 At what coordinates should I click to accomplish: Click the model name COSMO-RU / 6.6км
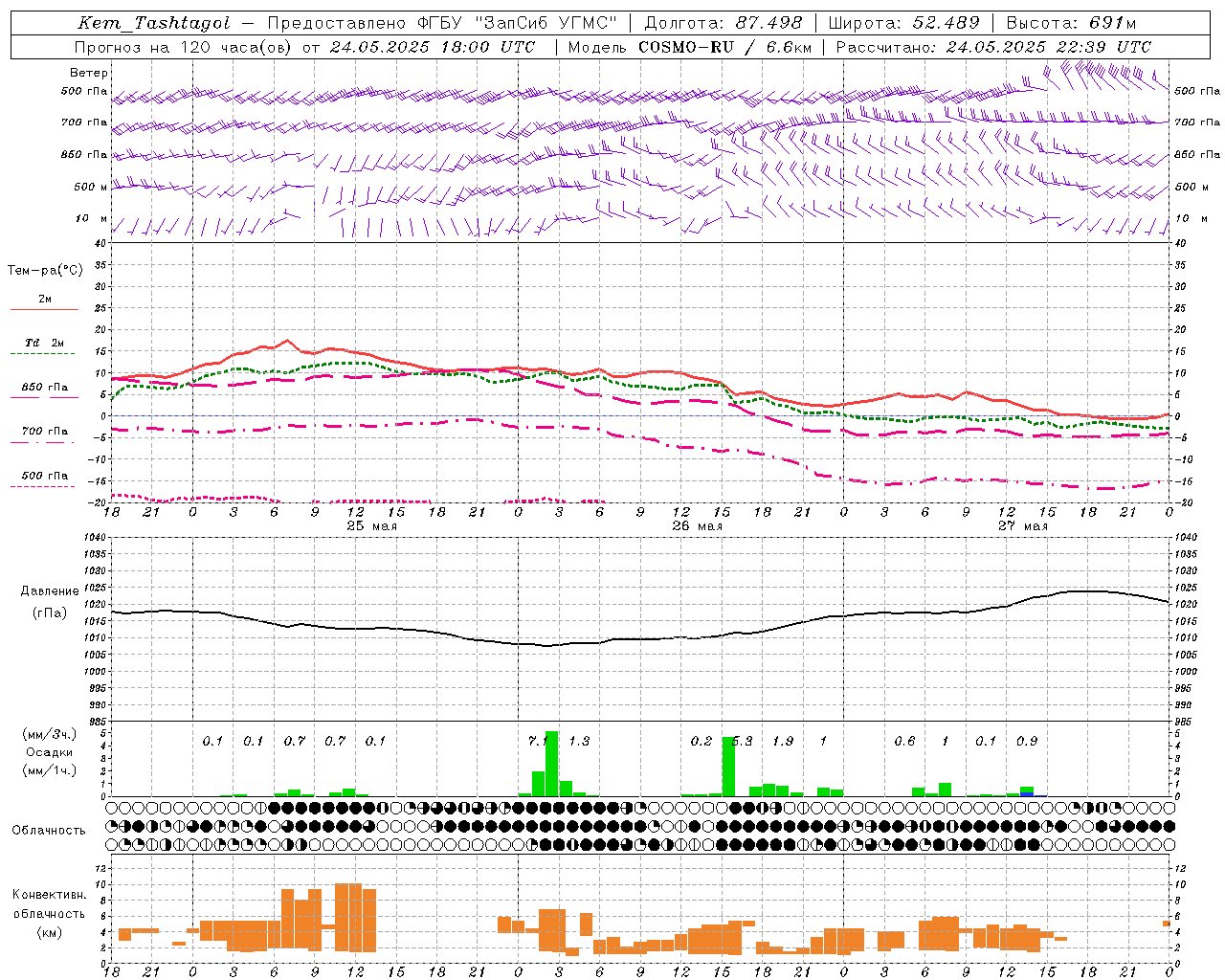(724, 47)
